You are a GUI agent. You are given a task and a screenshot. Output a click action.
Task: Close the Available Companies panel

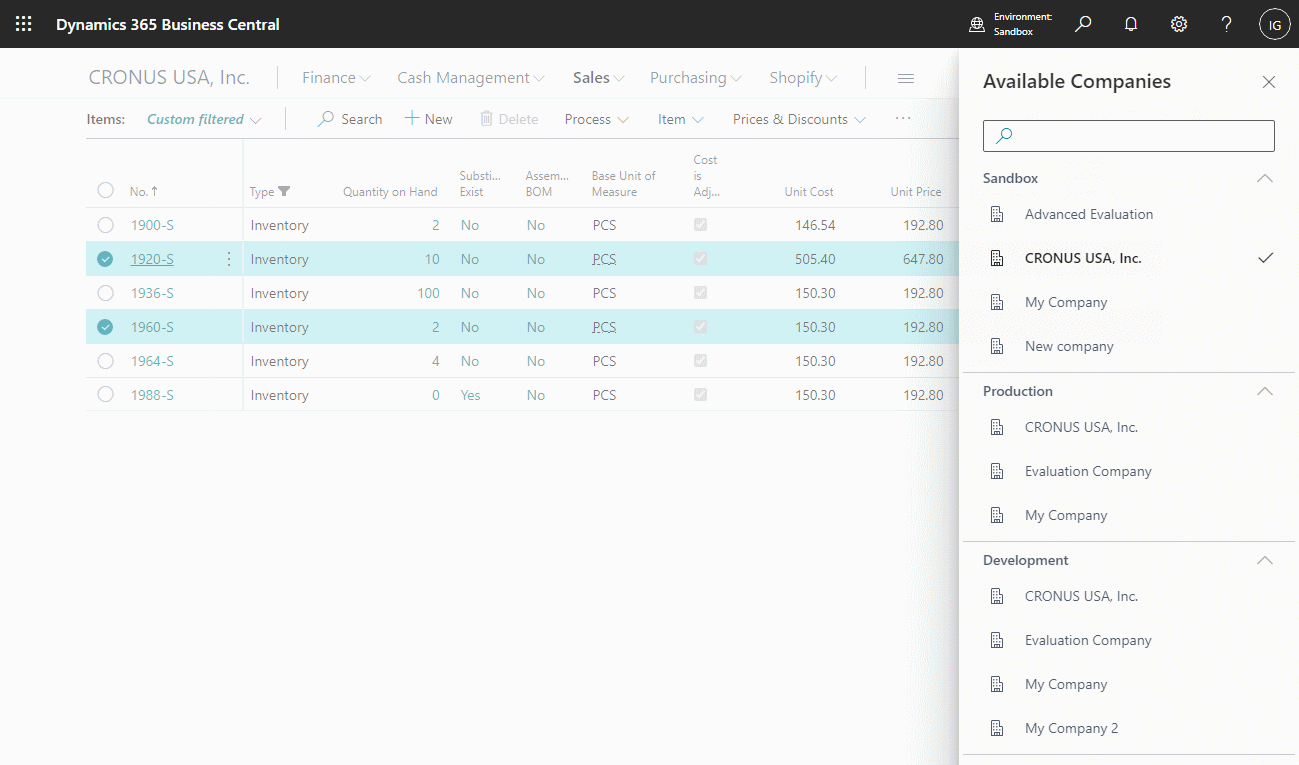pyautogui.click(x=1269, y=82)
